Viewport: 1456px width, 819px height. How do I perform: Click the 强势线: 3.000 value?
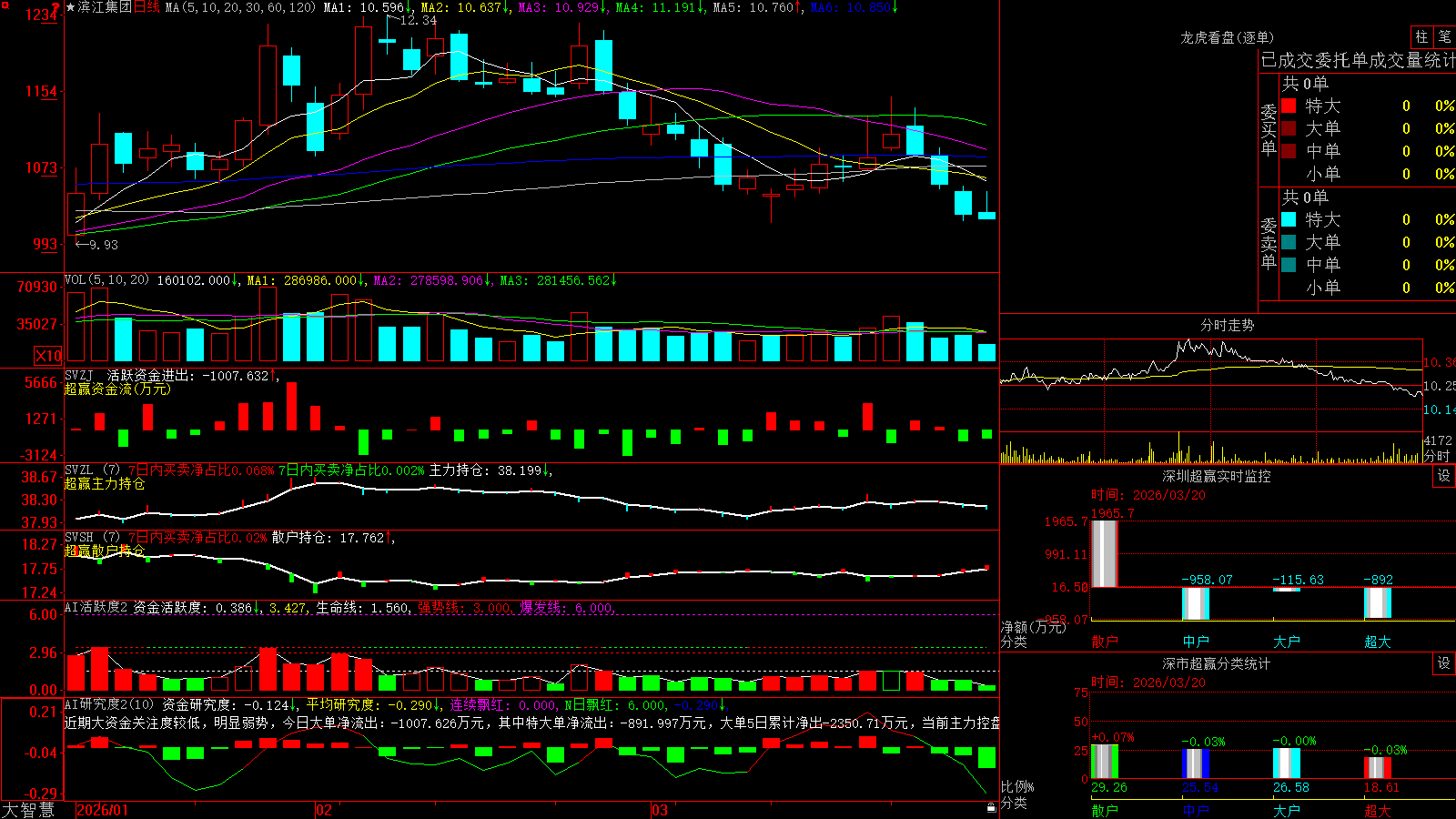coord(464,607)
